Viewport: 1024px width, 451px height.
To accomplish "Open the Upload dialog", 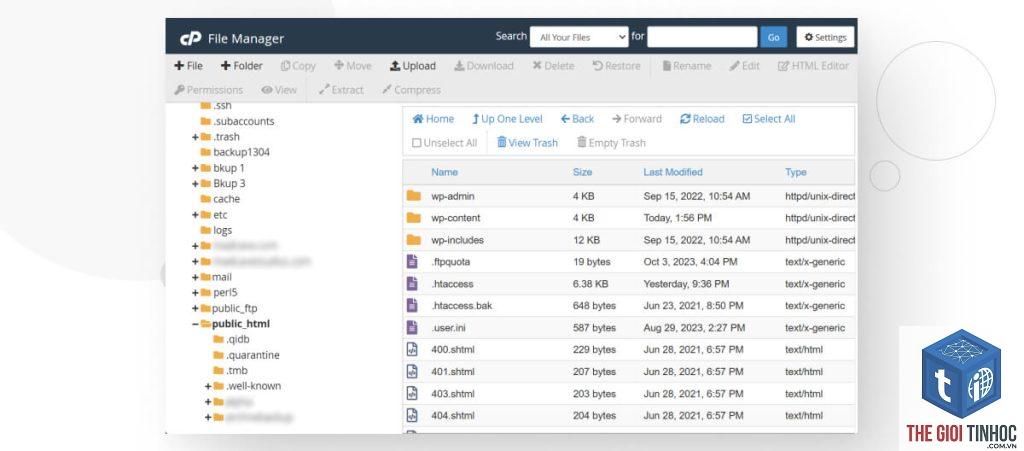I will 413,66.
